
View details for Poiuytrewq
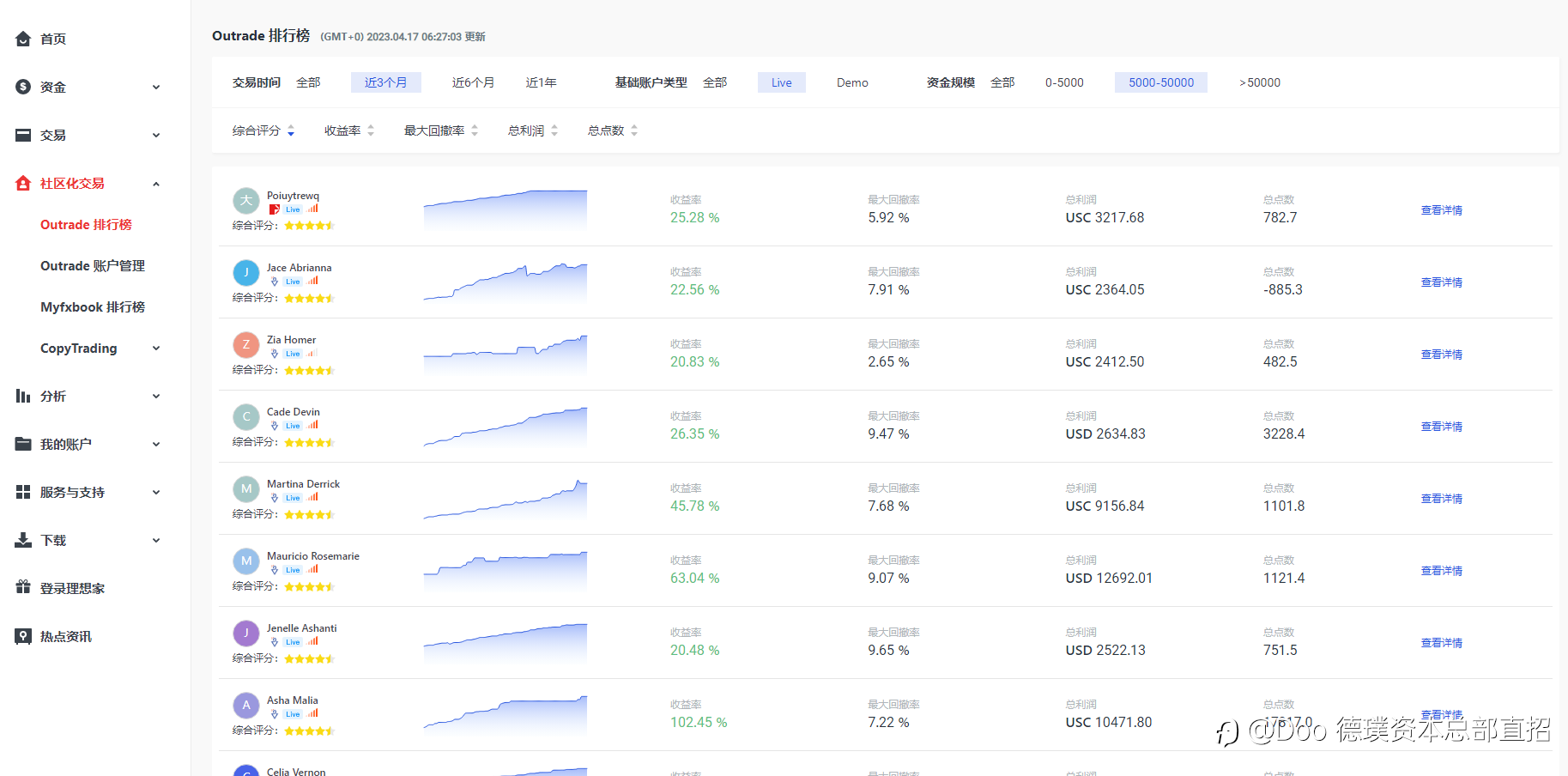coord(1442,209)
